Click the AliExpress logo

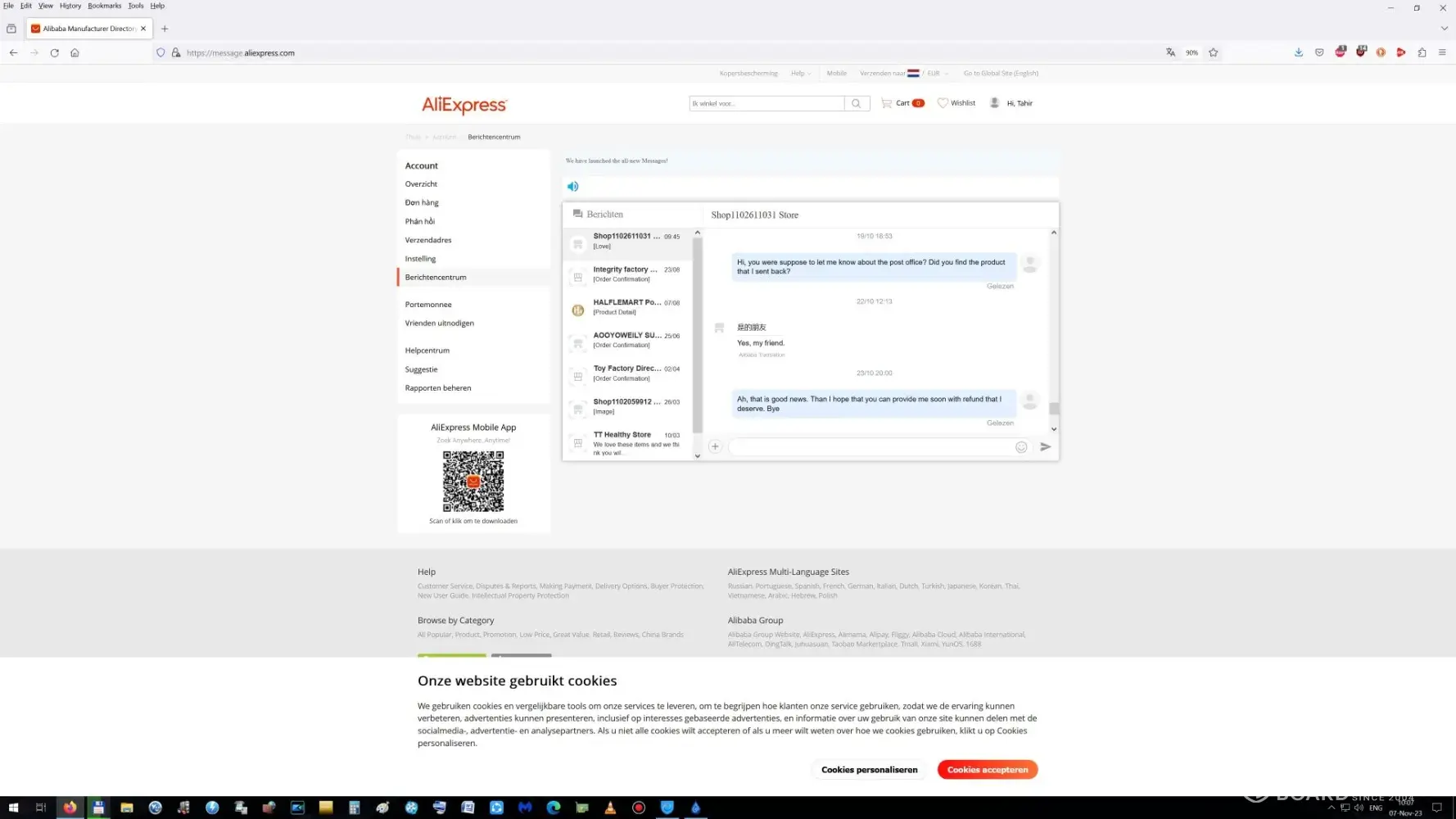click(464, 105)
